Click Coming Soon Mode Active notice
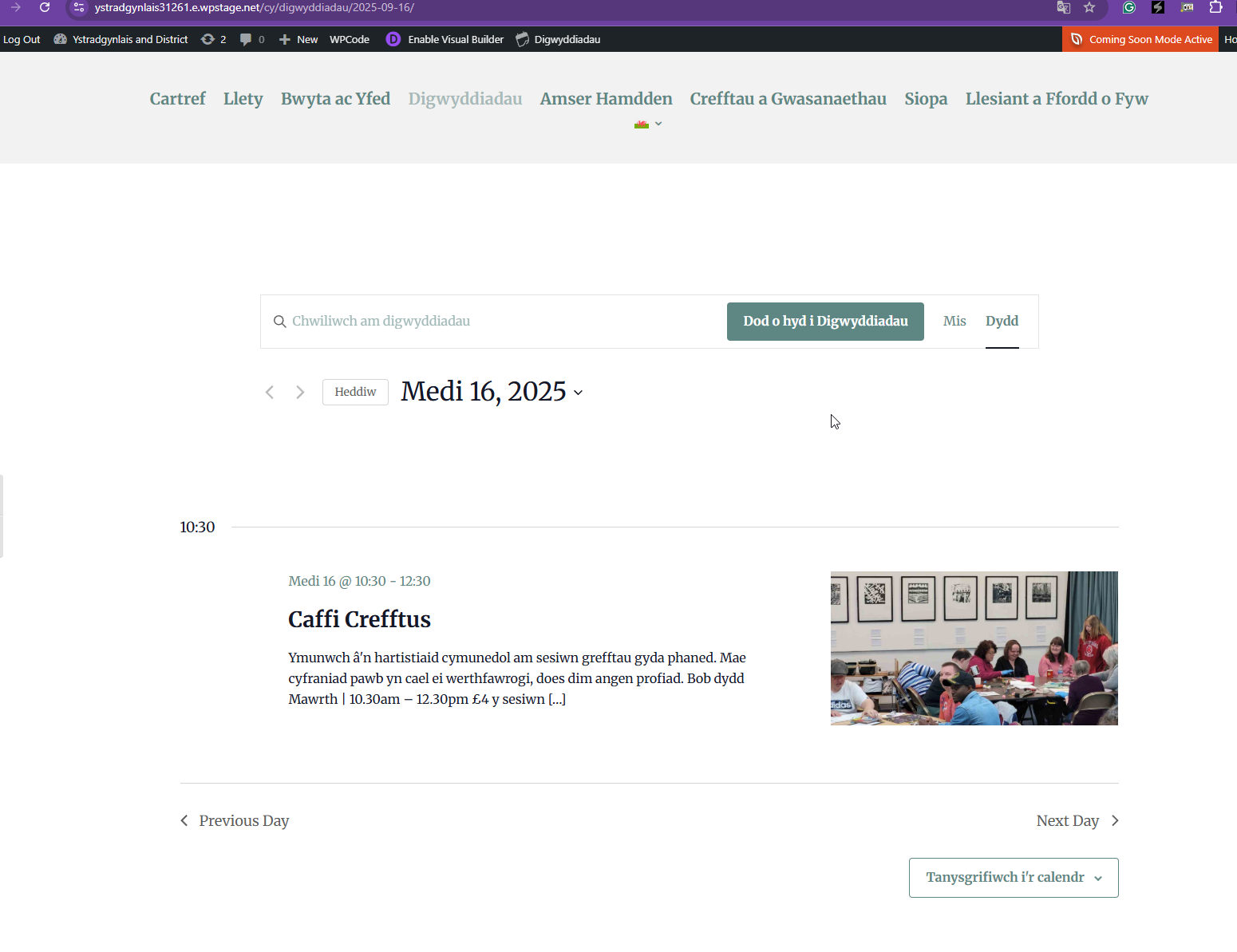This screenshot has width=1237, height=952. click(x=1140, y=39)
